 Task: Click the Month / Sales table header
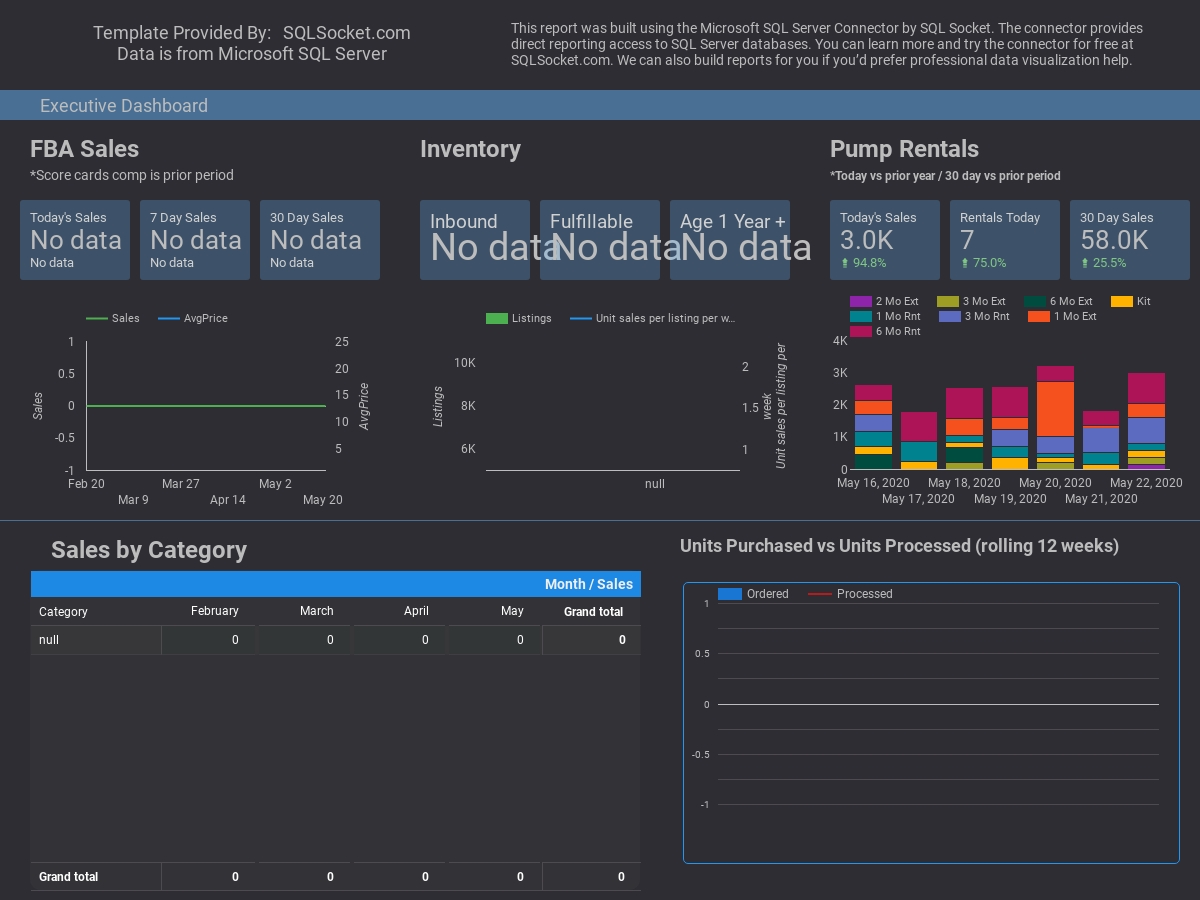click(588, 584)
